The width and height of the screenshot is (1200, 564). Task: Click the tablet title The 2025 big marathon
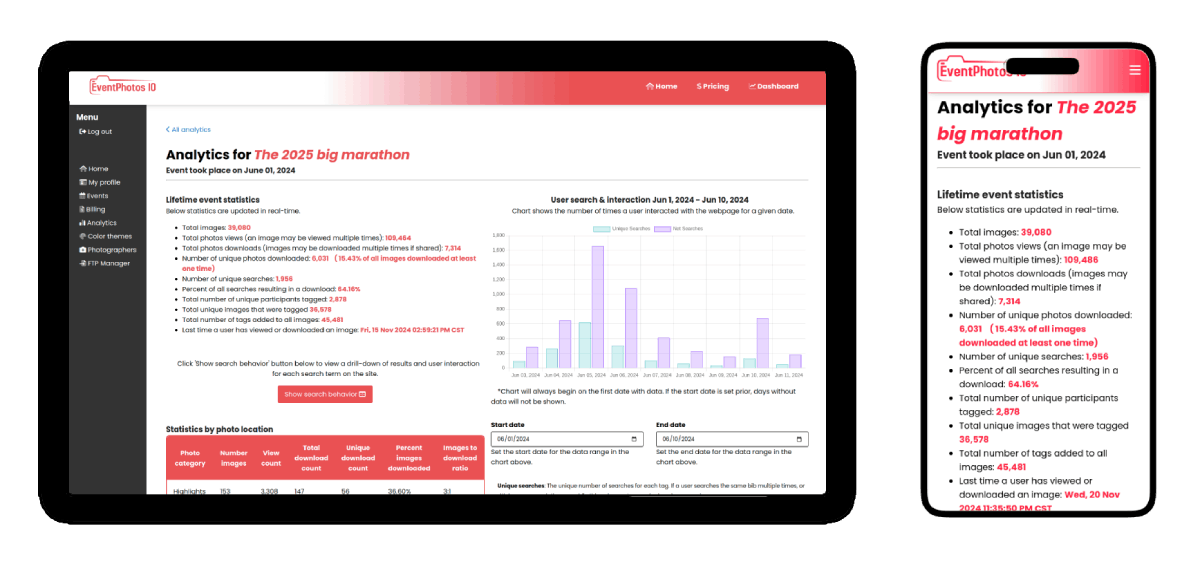tap(332, 155)
